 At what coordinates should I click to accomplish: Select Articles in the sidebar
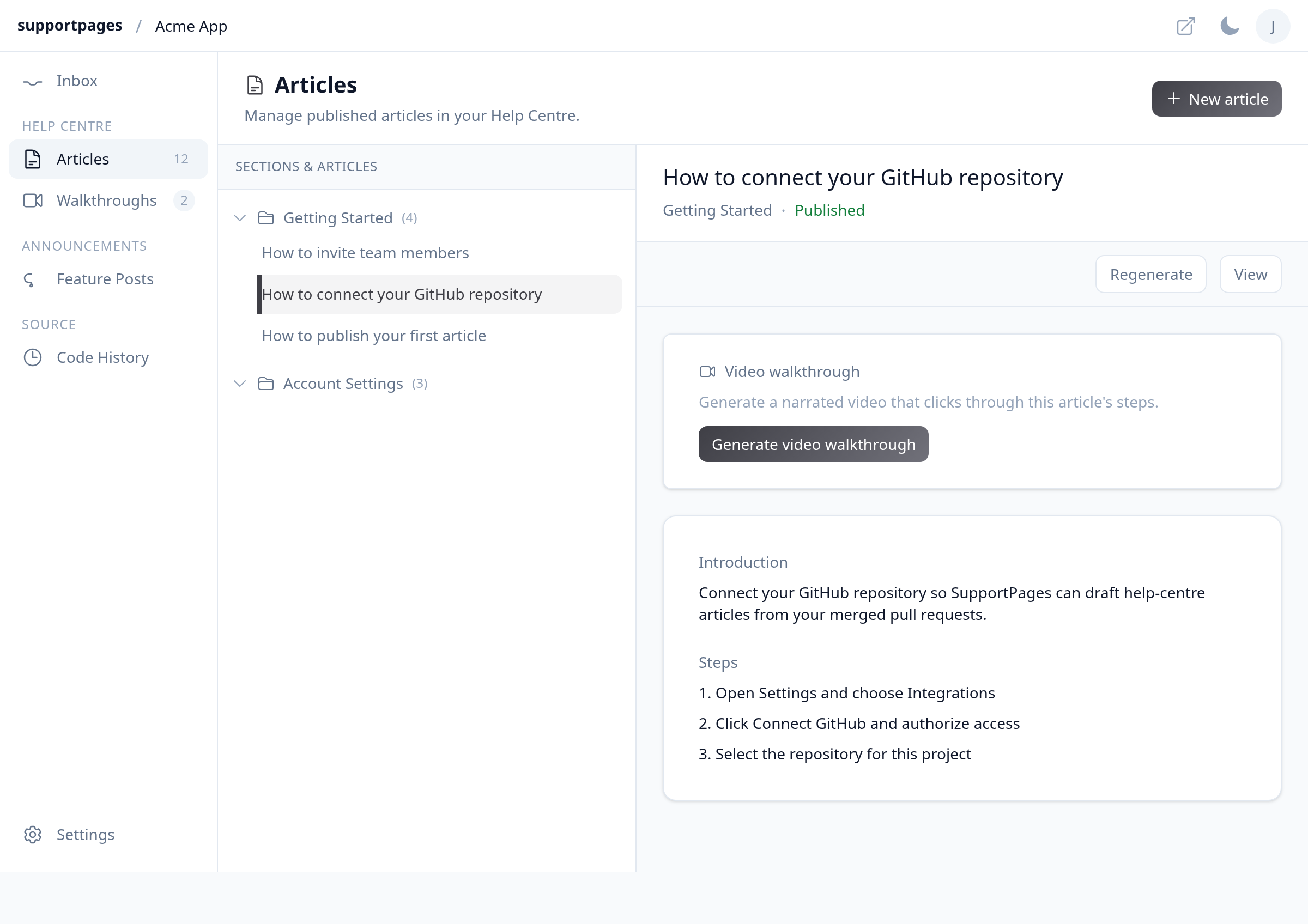108,160
